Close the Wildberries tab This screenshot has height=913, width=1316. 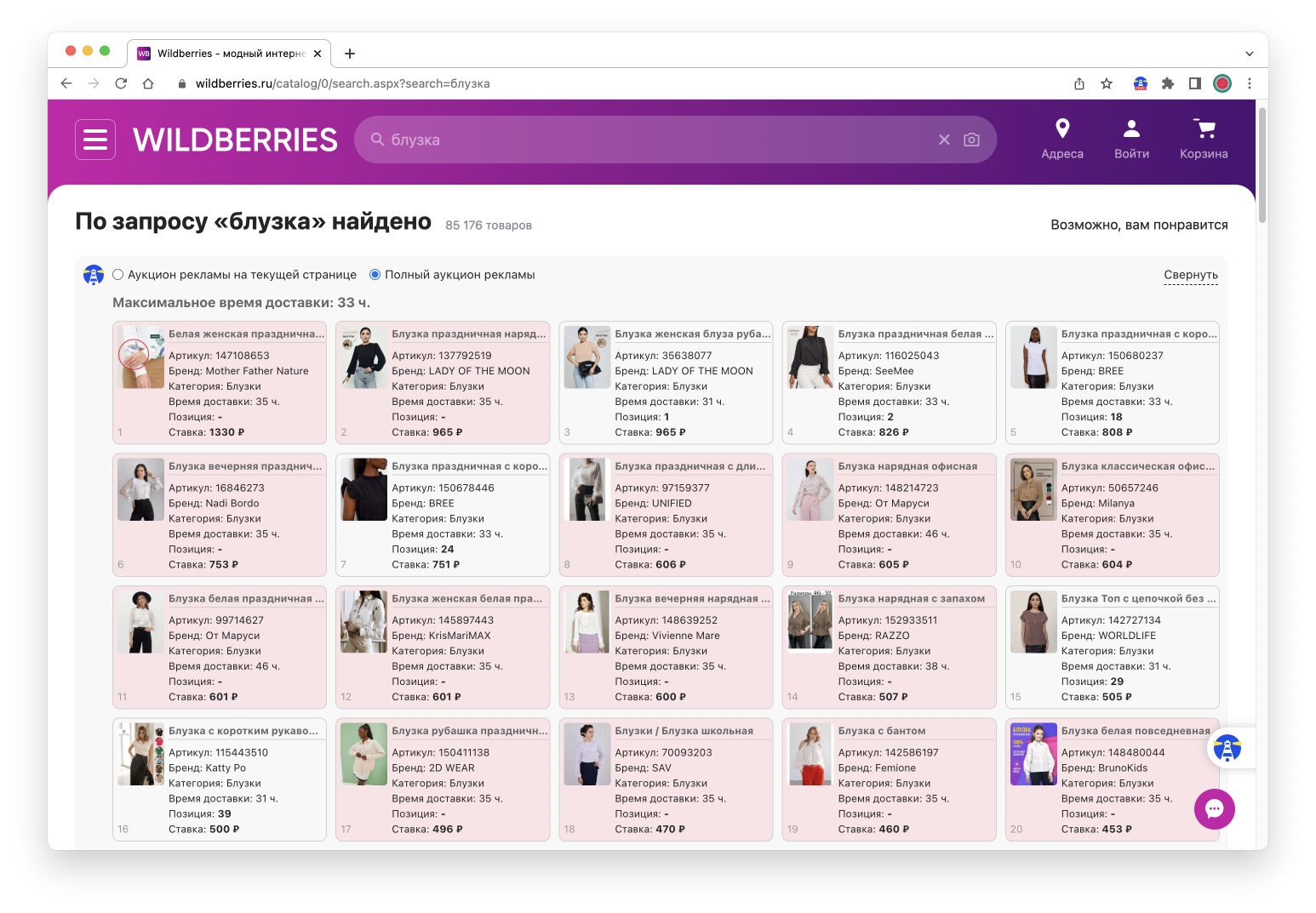click(x=318, y=54)
